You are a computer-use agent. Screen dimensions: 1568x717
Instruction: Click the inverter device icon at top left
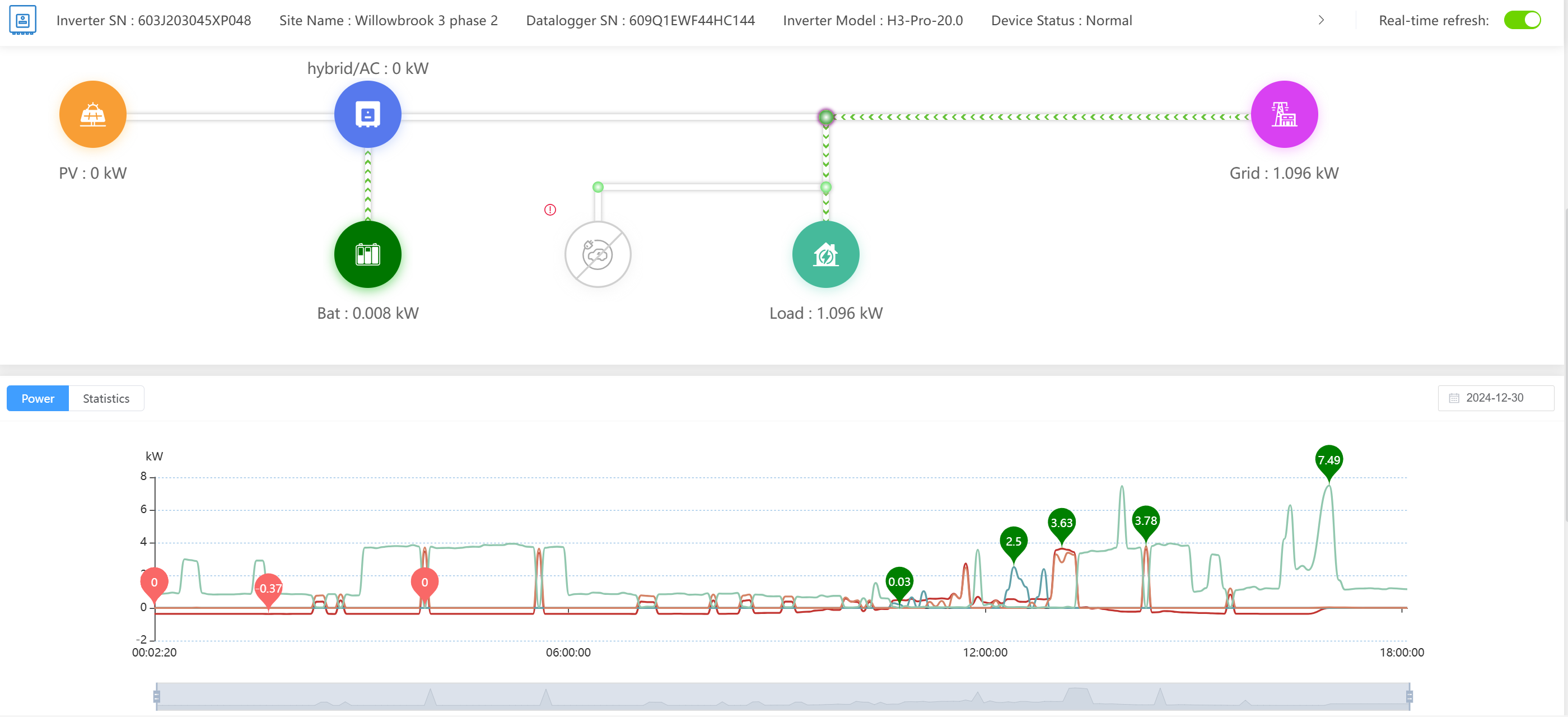(x=22, y=20)
